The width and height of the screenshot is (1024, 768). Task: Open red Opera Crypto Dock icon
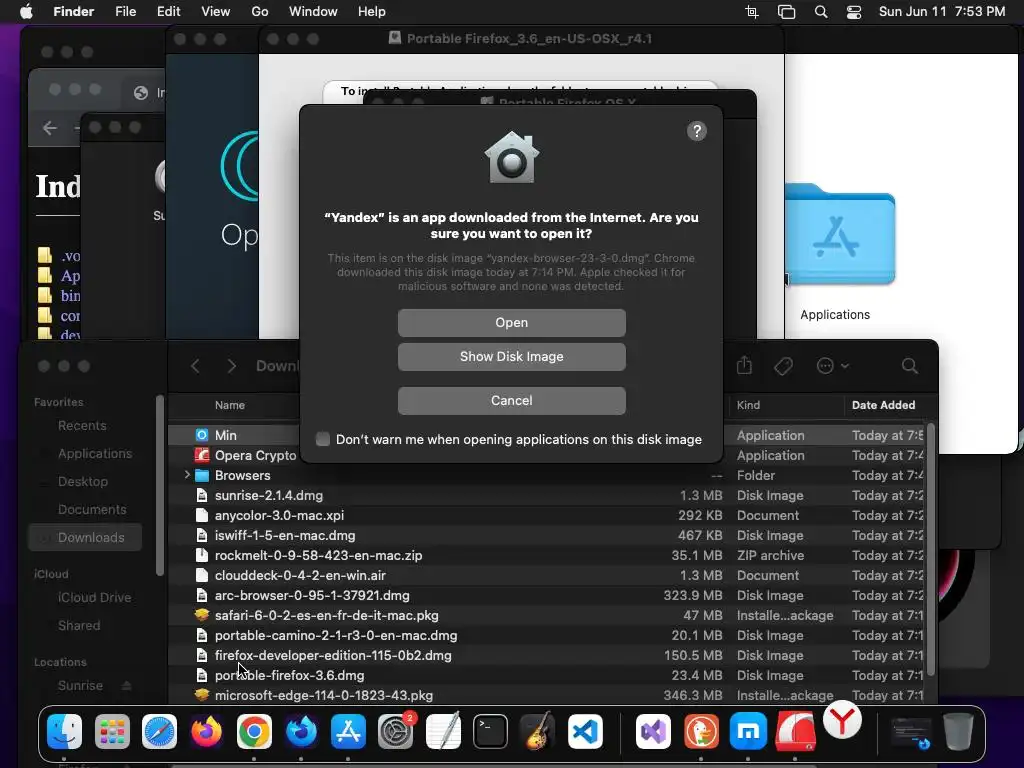pos(795,731)
